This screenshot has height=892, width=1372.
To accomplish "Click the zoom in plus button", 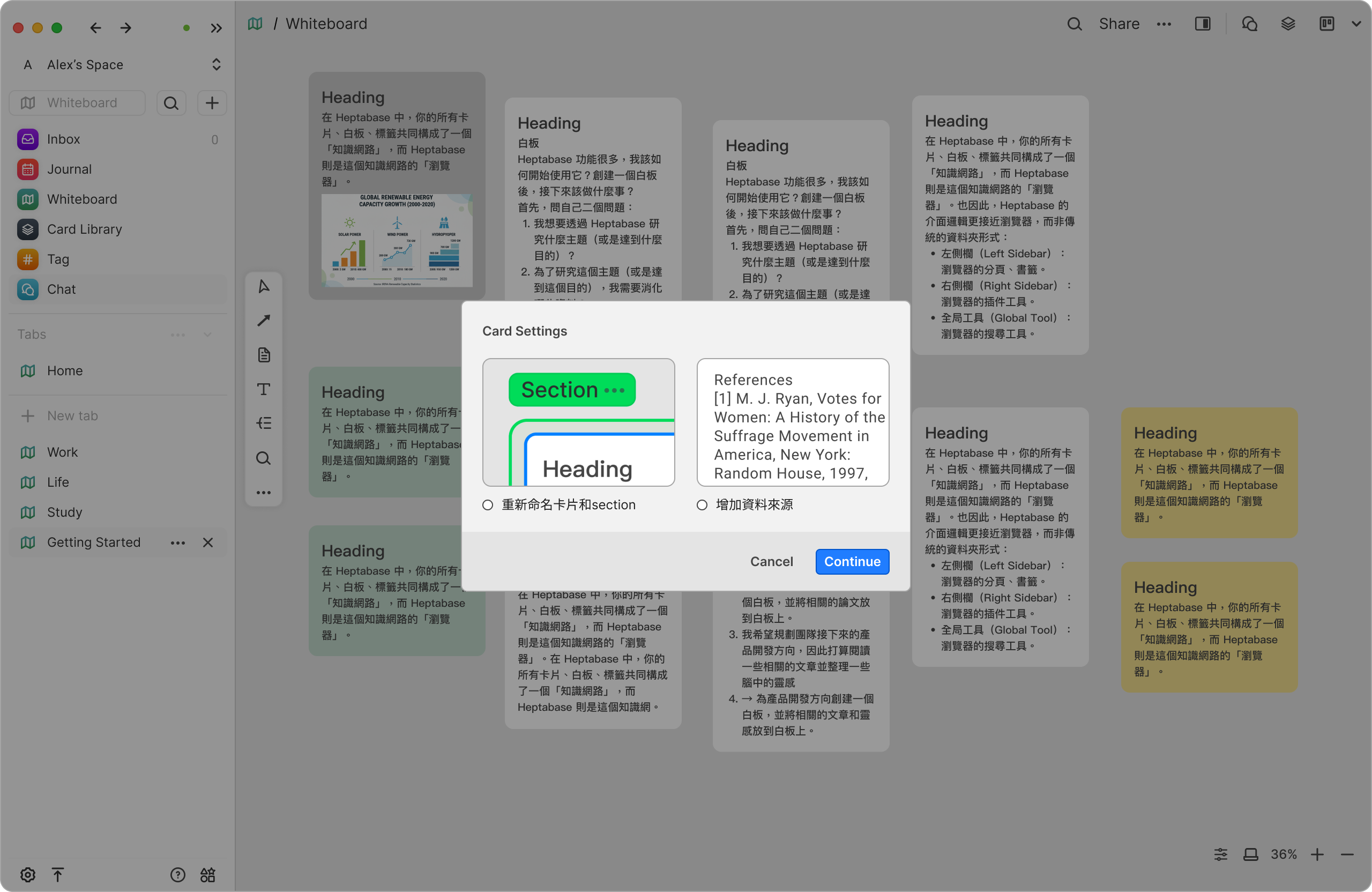I will coord(1317,854).
